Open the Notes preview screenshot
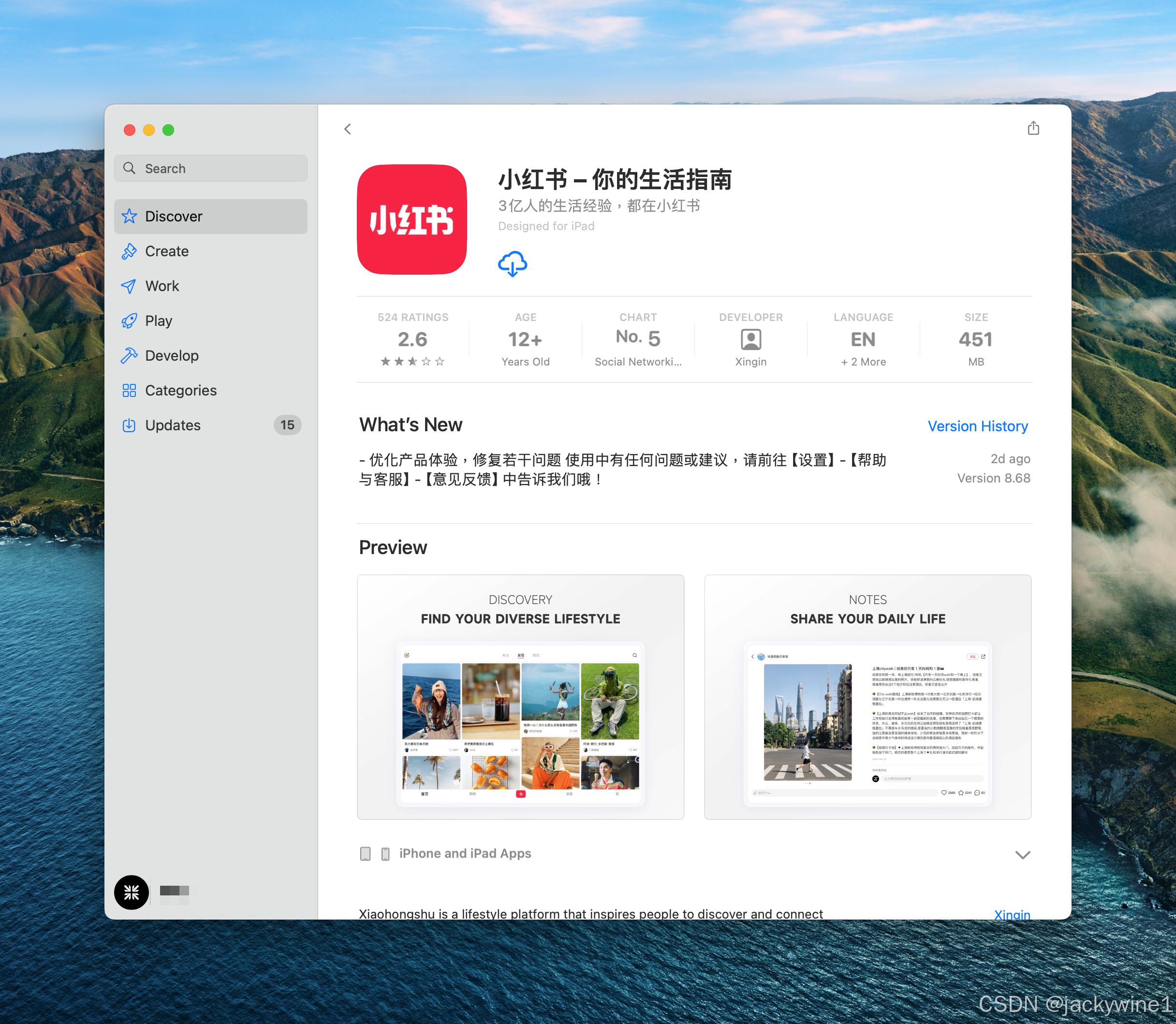This screenshot has height=1024, width=1176. [x=867, y=697]
